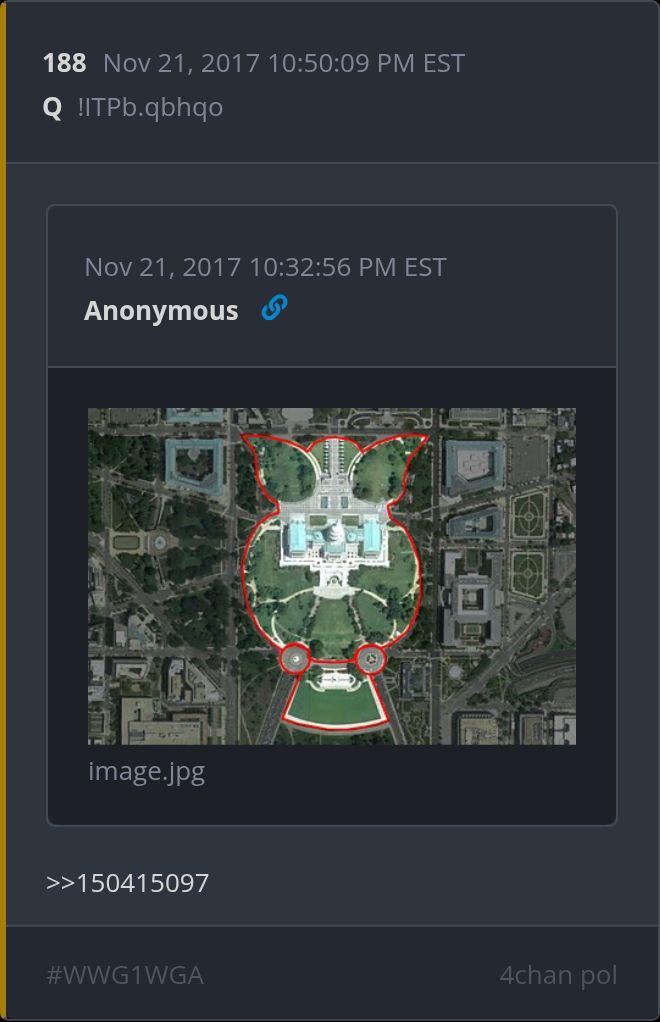Open the #WWG1WGA hashtag

tap(125, 975)
